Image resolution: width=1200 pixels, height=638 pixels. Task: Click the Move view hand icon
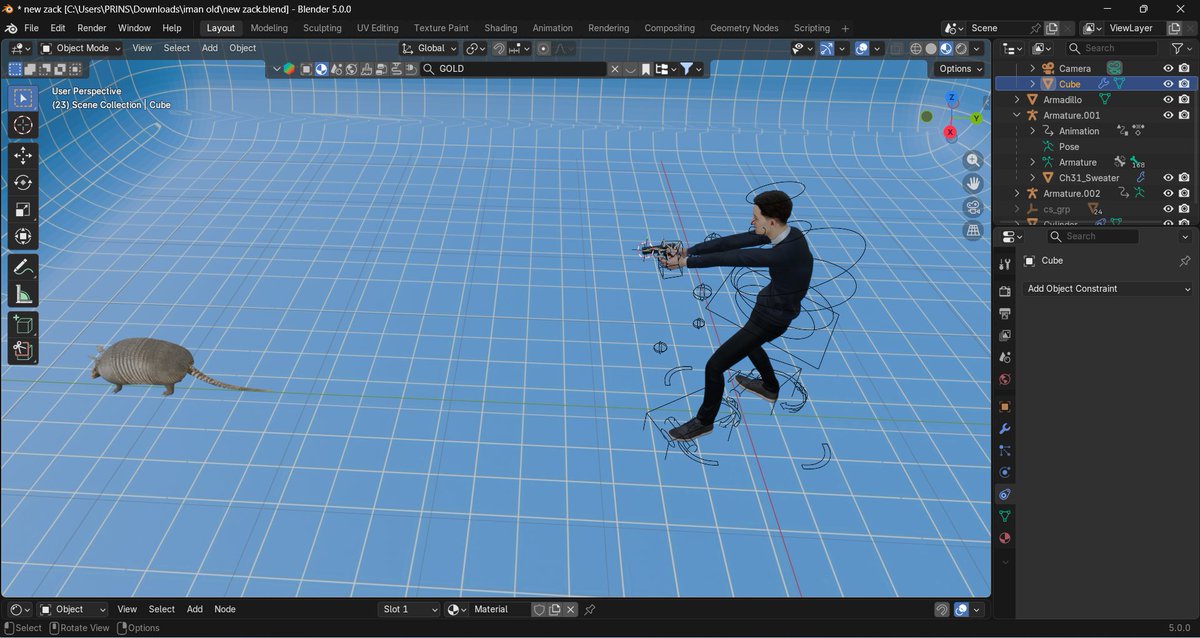pos(973,183)
